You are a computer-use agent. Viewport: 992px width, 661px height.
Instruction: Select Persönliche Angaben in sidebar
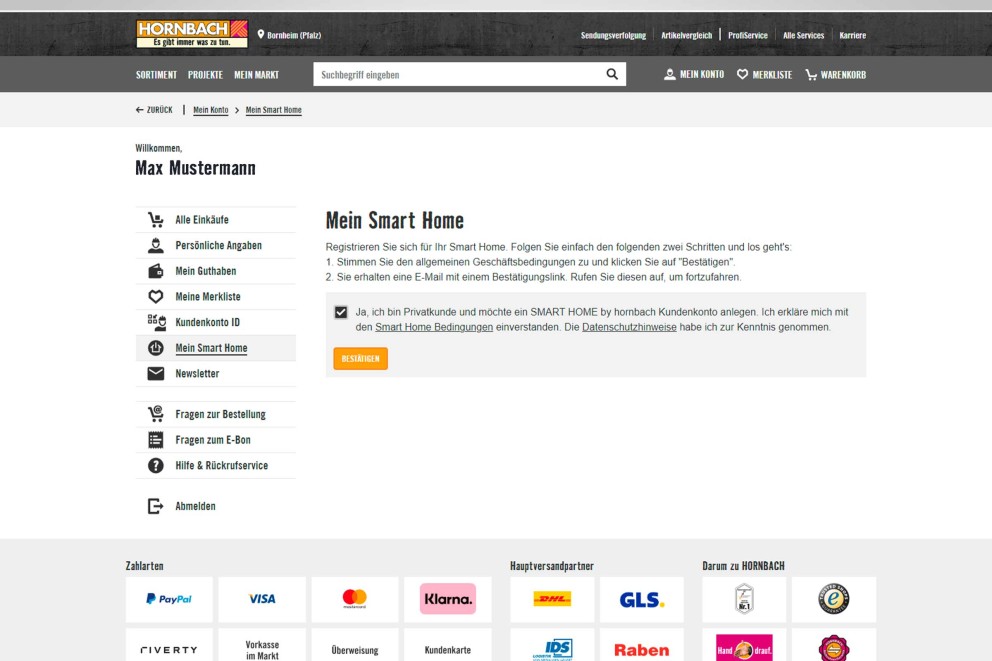[x=216, y=245]
